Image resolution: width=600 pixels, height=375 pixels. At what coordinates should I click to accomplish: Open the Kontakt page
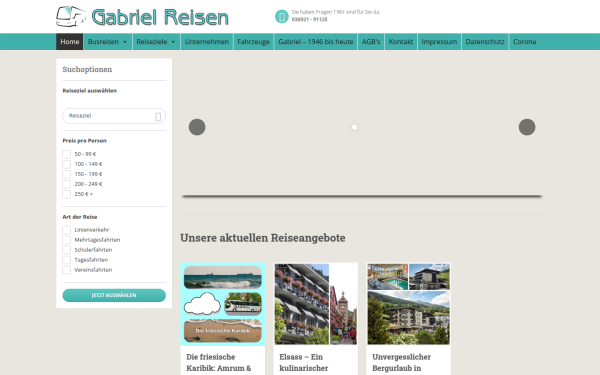[x=401, y=42]
